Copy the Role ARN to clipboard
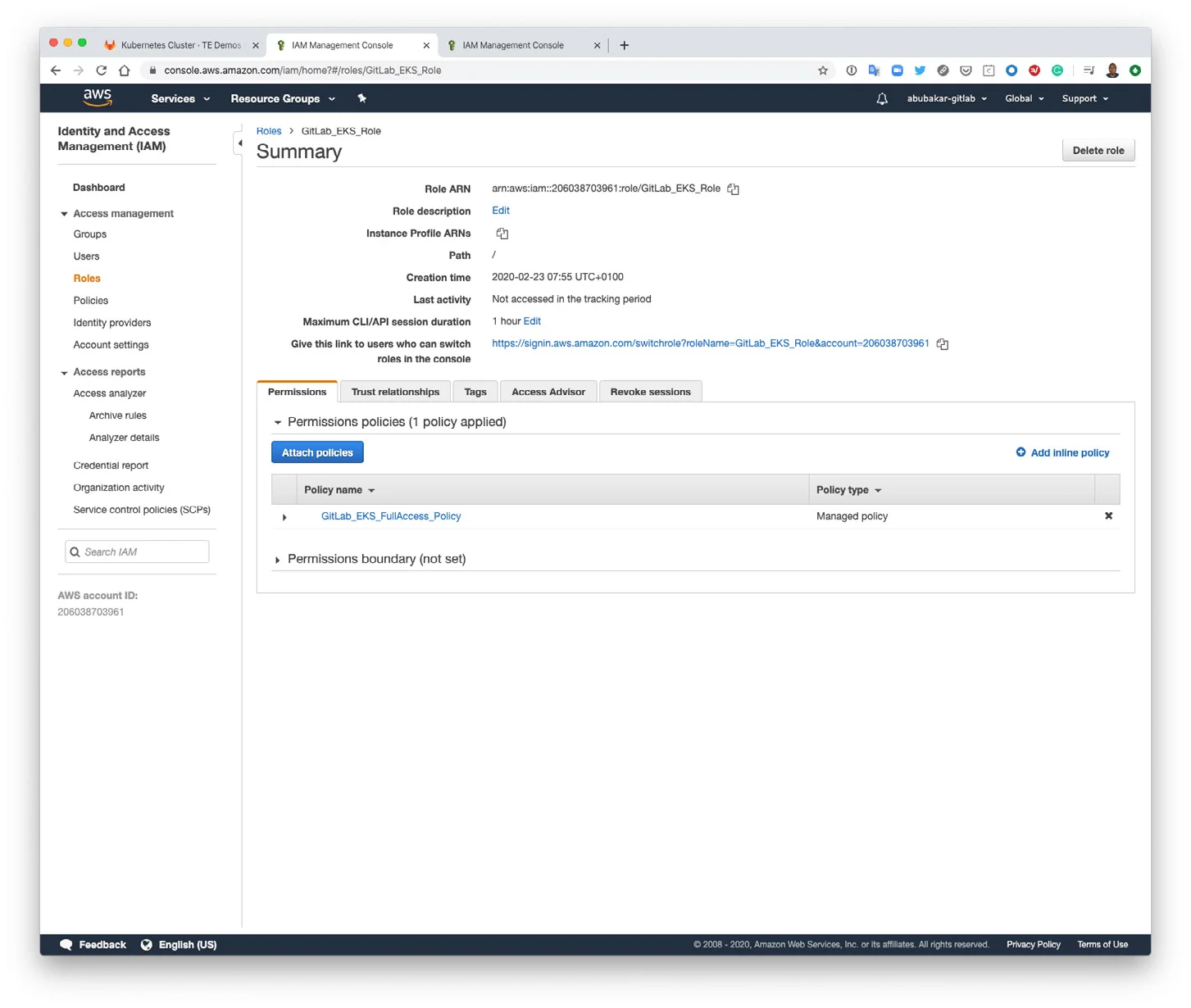The width and height of the screenshot is (1191, 1008). coord(733,189)
